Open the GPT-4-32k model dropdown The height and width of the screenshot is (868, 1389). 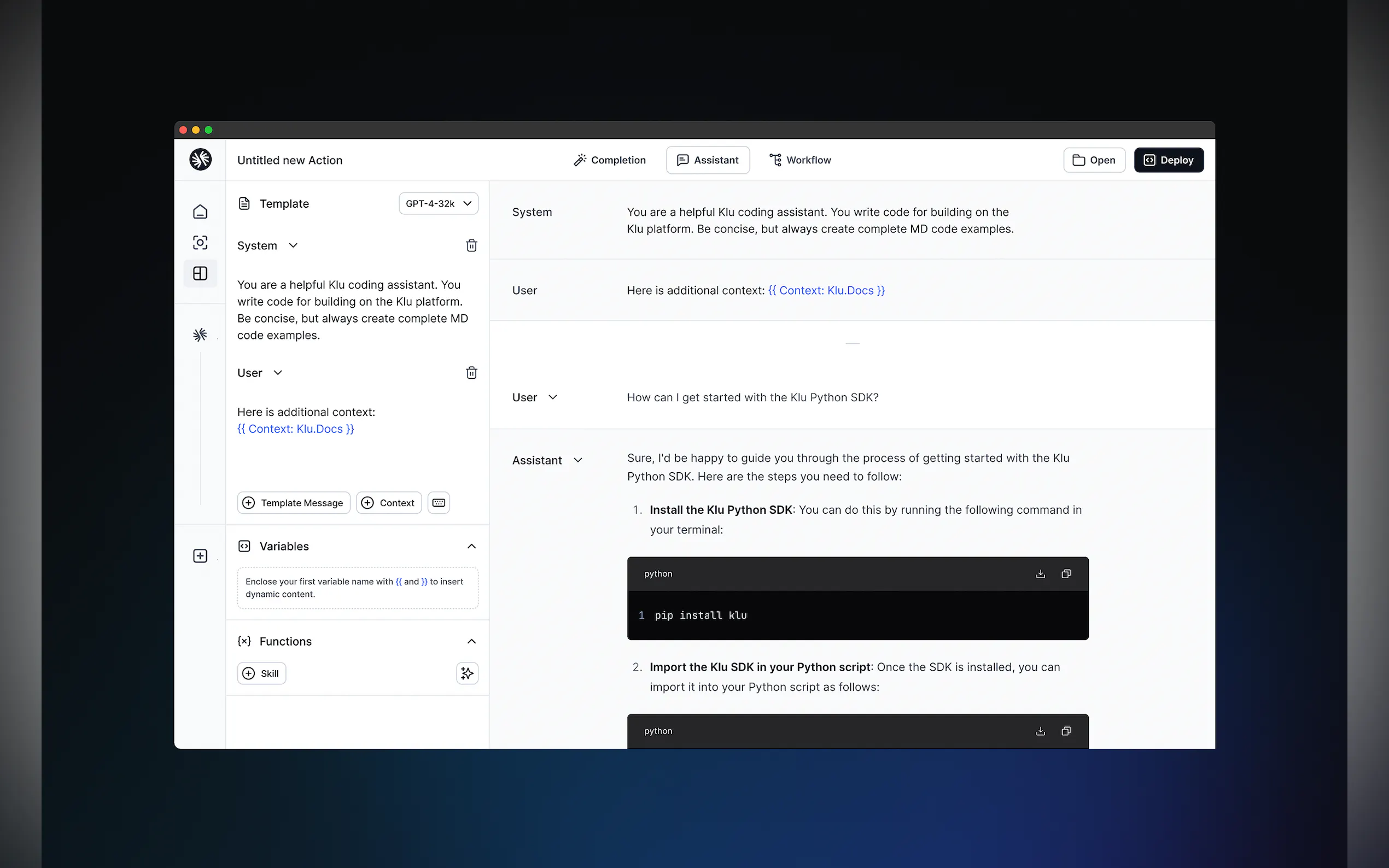pyautogui.click(x=438, y=204)
